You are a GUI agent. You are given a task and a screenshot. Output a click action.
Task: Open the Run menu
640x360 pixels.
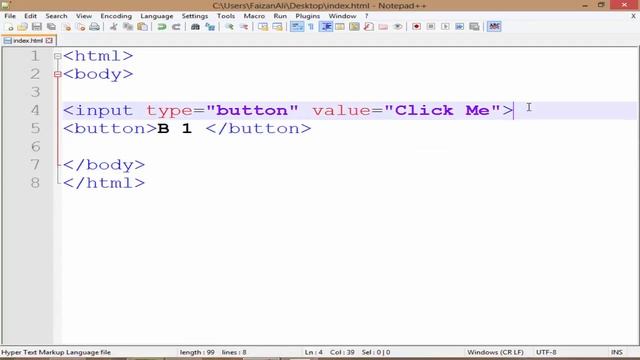280,16
